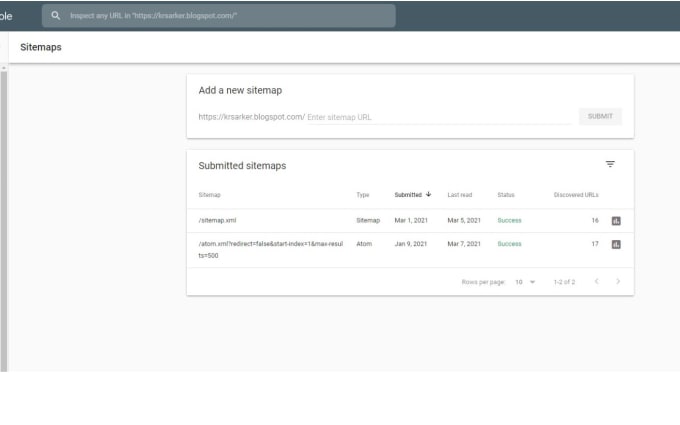Open chart icon for /sitemap.xml row
680x425 pixels.
pyautogui.click(x=616, y=221)
